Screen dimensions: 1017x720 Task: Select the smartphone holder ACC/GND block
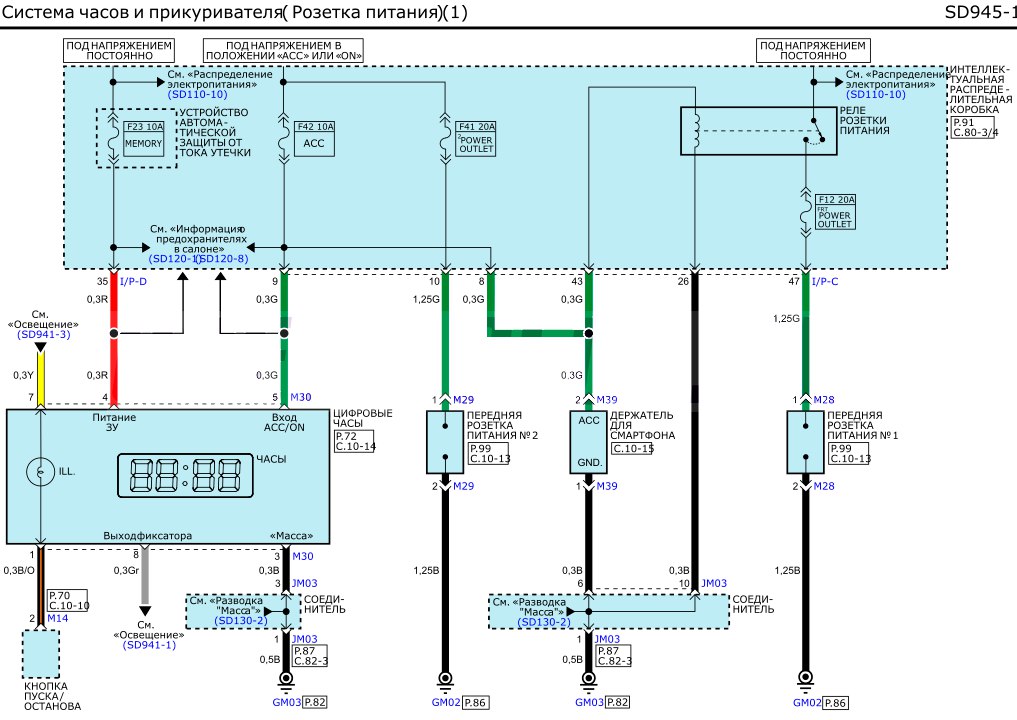click(588, 440)
